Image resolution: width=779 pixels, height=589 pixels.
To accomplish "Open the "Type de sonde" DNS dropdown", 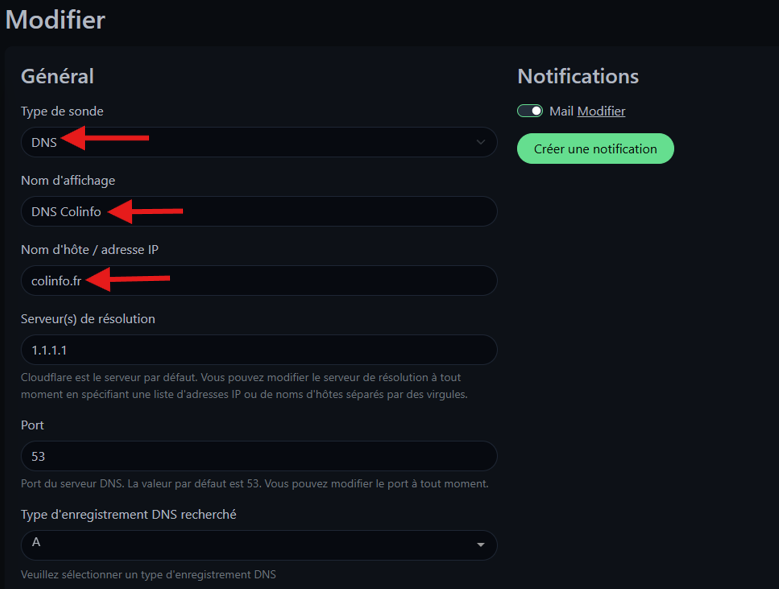I will [x=258, y=142].
